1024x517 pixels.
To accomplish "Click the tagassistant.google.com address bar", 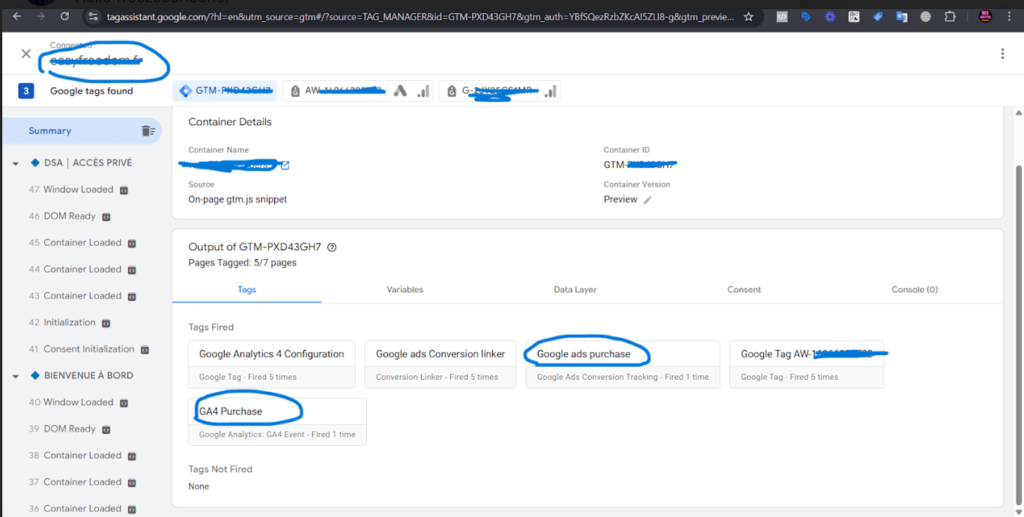I will [418, 17].
